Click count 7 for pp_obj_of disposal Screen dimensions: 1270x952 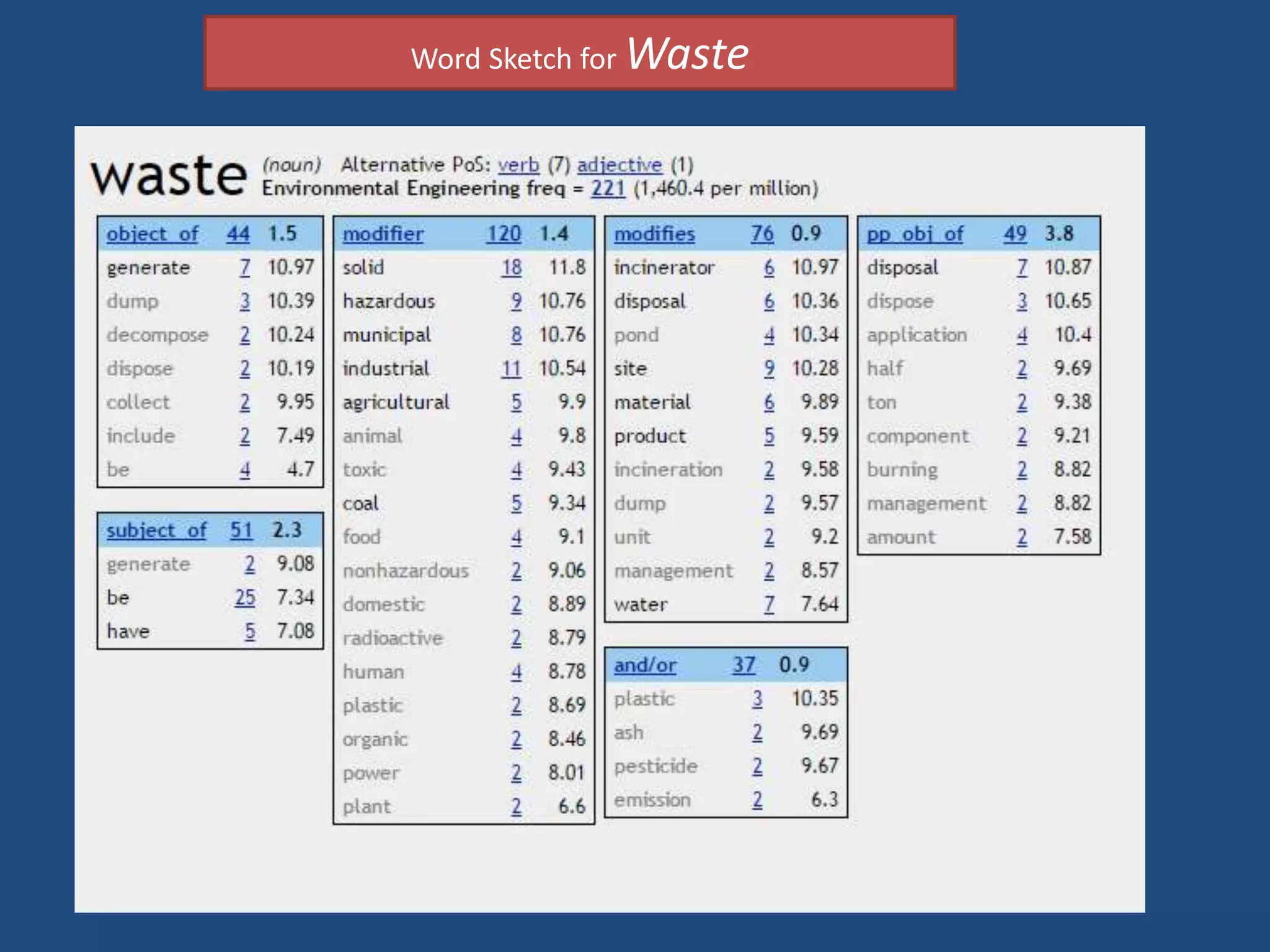click(1022, 268)
